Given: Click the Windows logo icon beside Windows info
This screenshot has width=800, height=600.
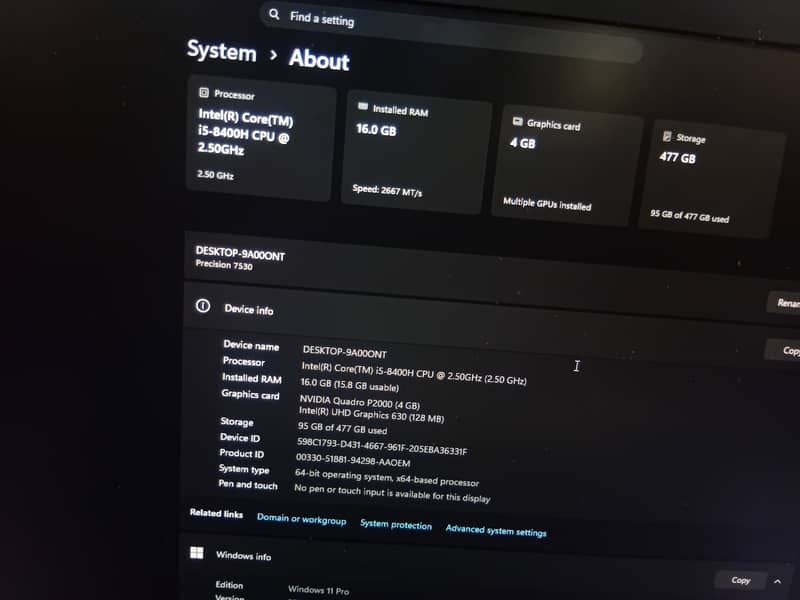Looking at the screenshot, I should [196, 553].
